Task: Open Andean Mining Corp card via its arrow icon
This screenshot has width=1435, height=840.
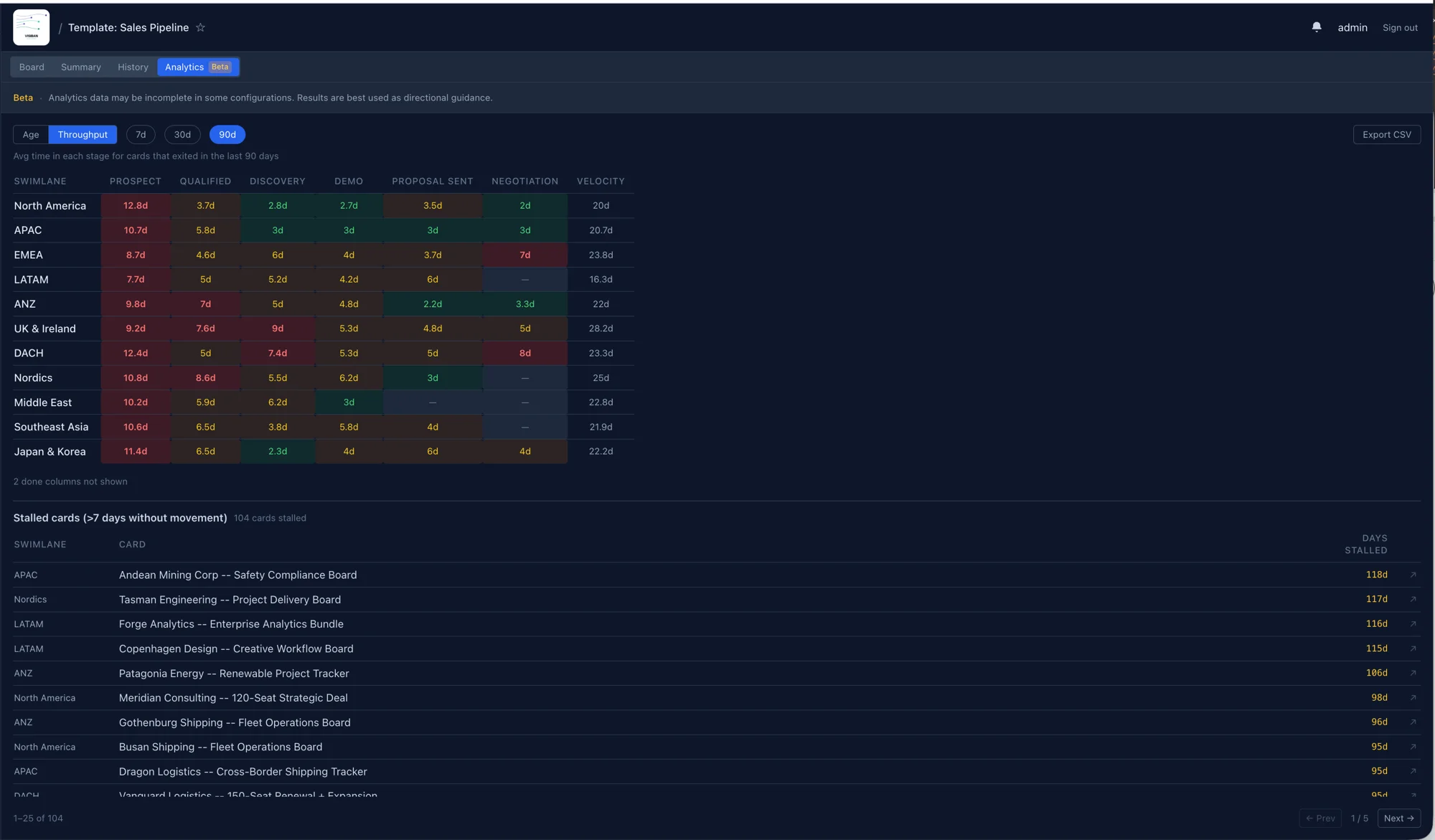Action: coord(1413,575)
